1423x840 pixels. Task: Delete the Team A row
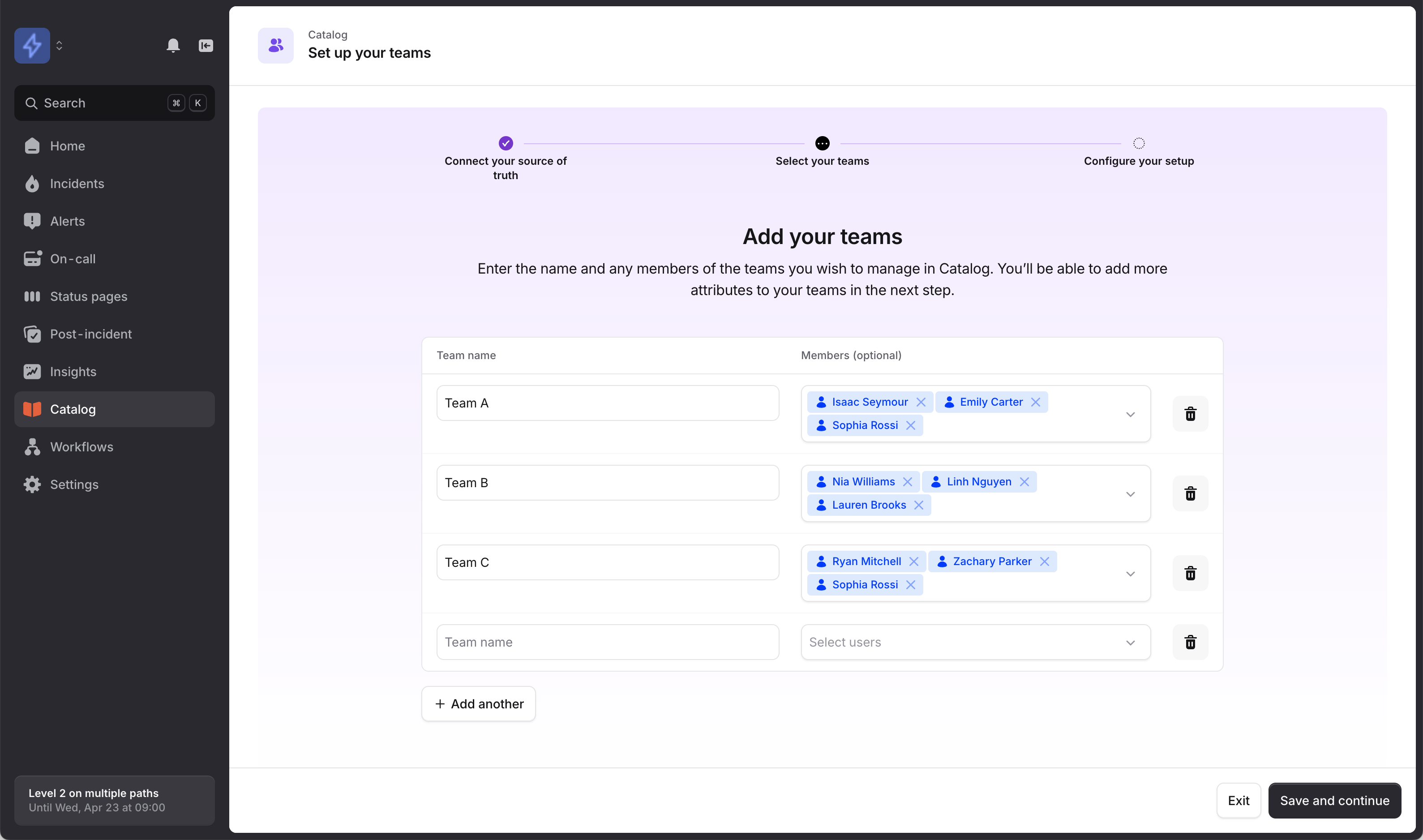pyautogui.click(x=1190, y=414)
